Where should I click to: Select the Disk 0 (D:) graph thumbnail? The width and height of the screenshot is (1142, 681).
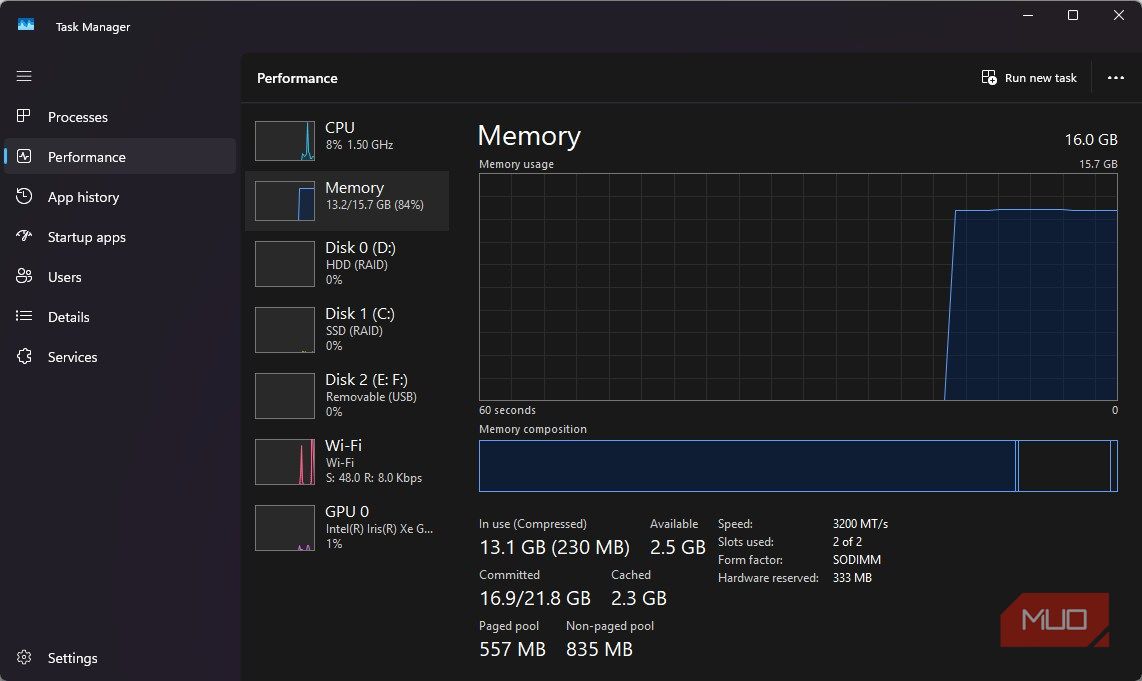[x=285, y=264]
